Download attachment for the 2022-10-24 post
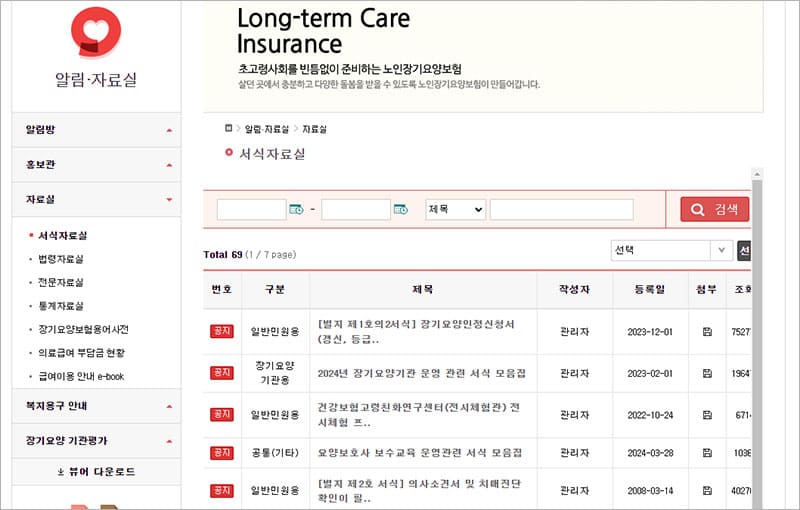800x510 pixels. [707, 414]
